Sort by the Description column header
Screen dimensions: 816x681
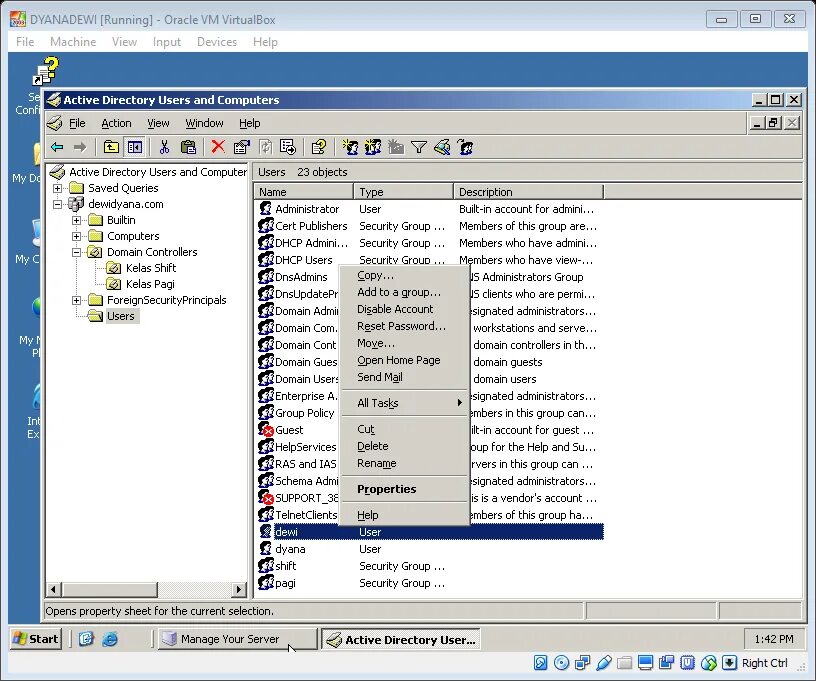point(528,192)
